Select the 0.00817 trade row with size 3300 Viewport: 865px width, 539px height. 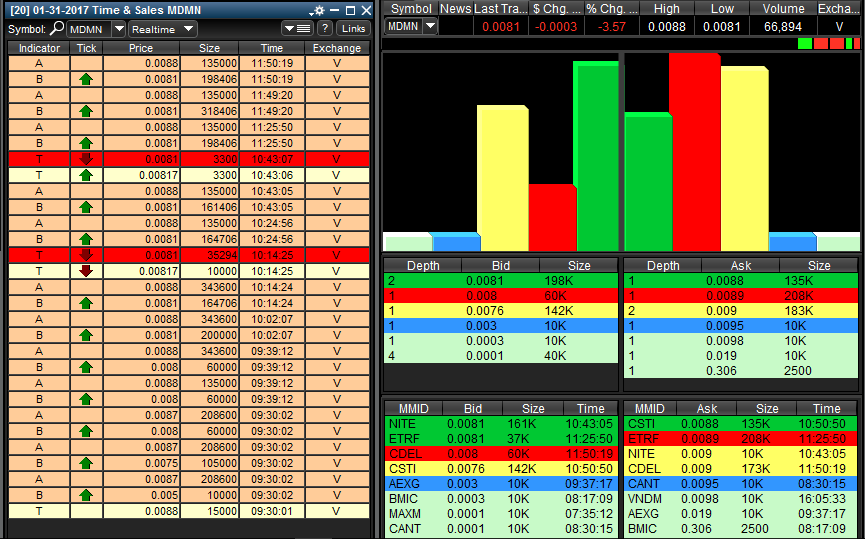(189, 175)
